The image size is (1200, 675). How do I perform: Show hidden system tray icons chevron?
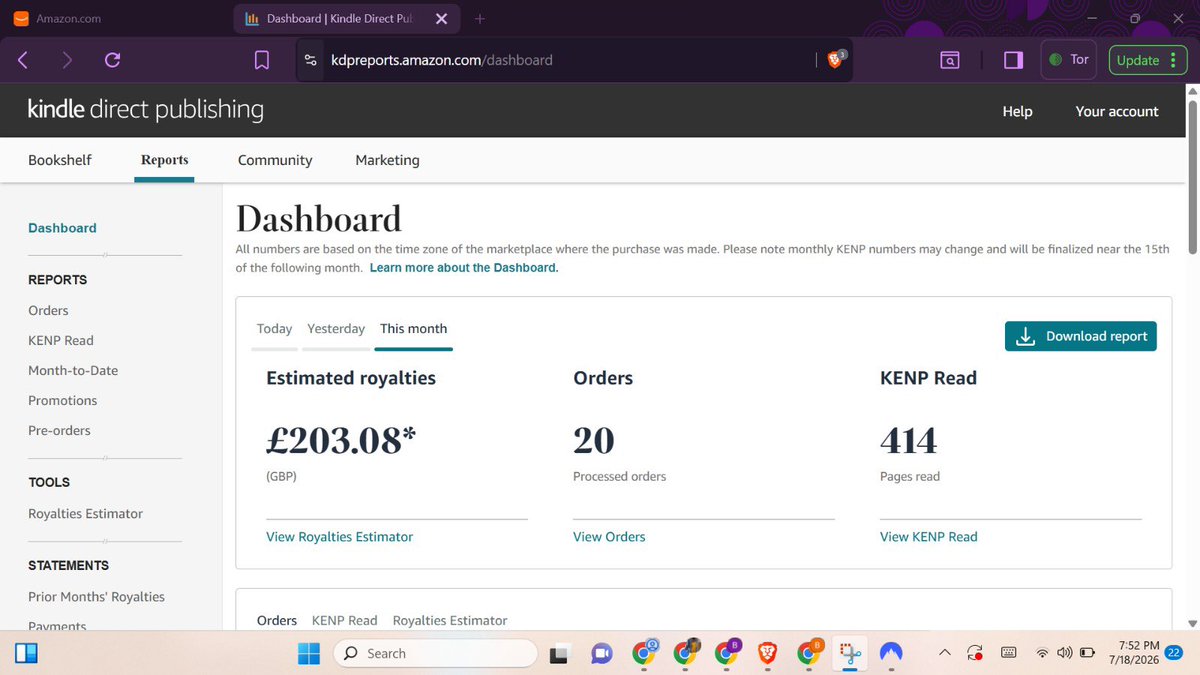coord(944,653)
